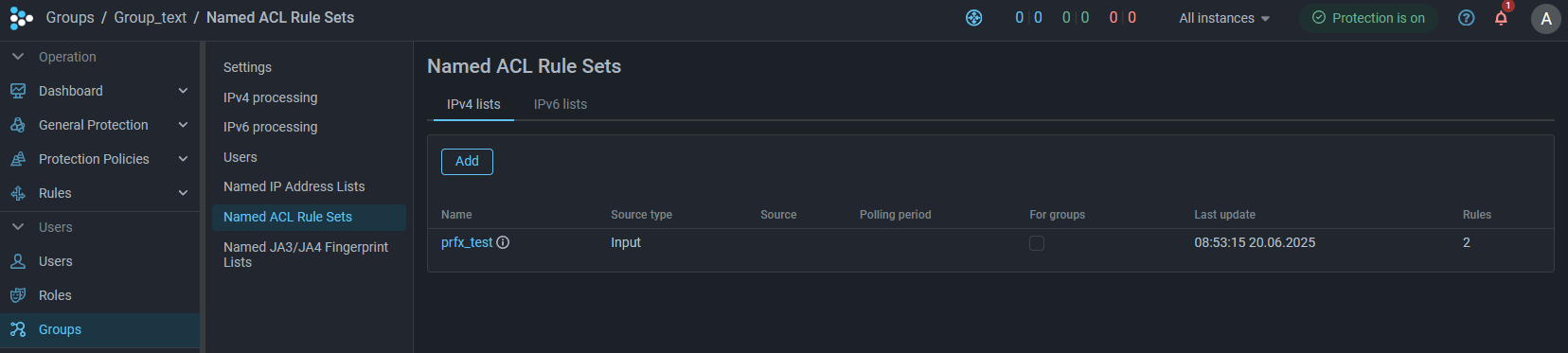Screen dimensions: 1568x353
Task: Click the info icon beside prfx_test
Action: (x=503, y=242)
